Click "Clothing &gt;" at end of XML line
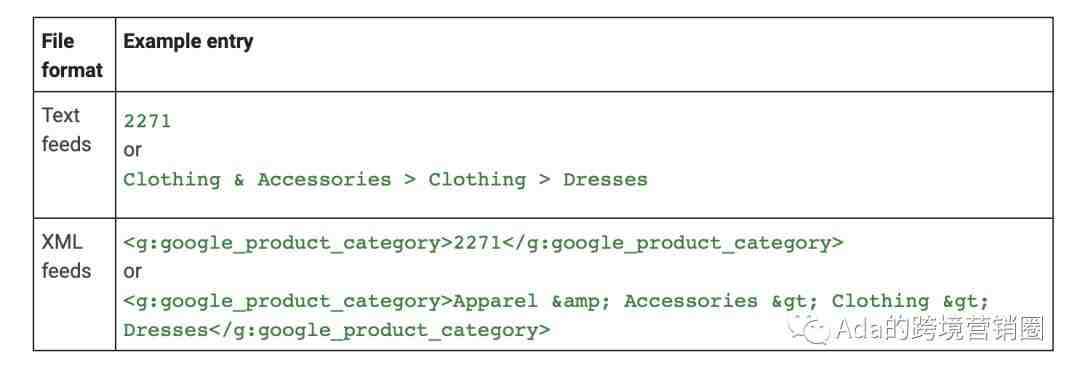1080x376 pixels. click(911, 302)
